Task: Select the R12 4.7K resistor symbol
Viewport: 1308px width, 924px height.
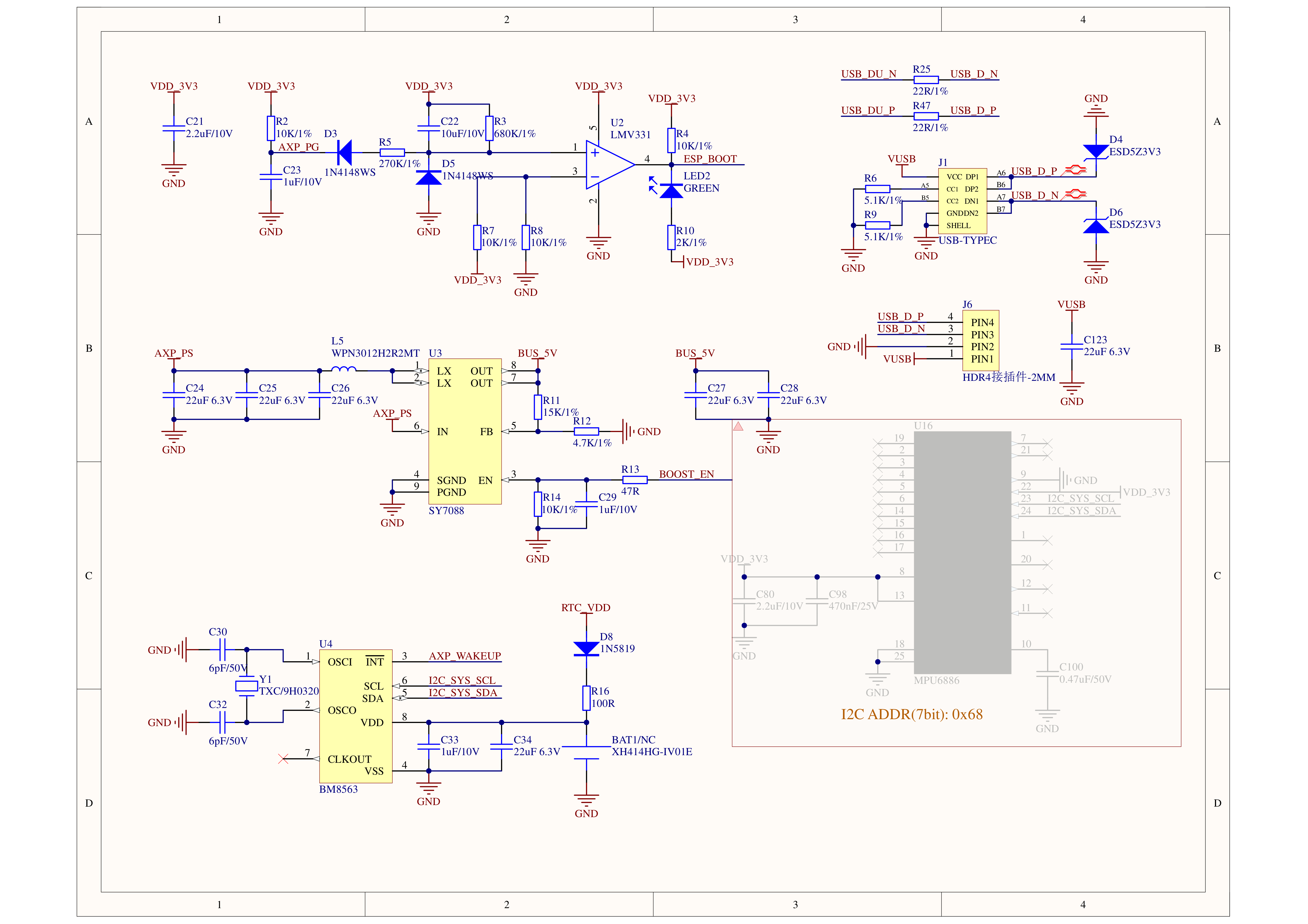Action: [x=586, y=431]
